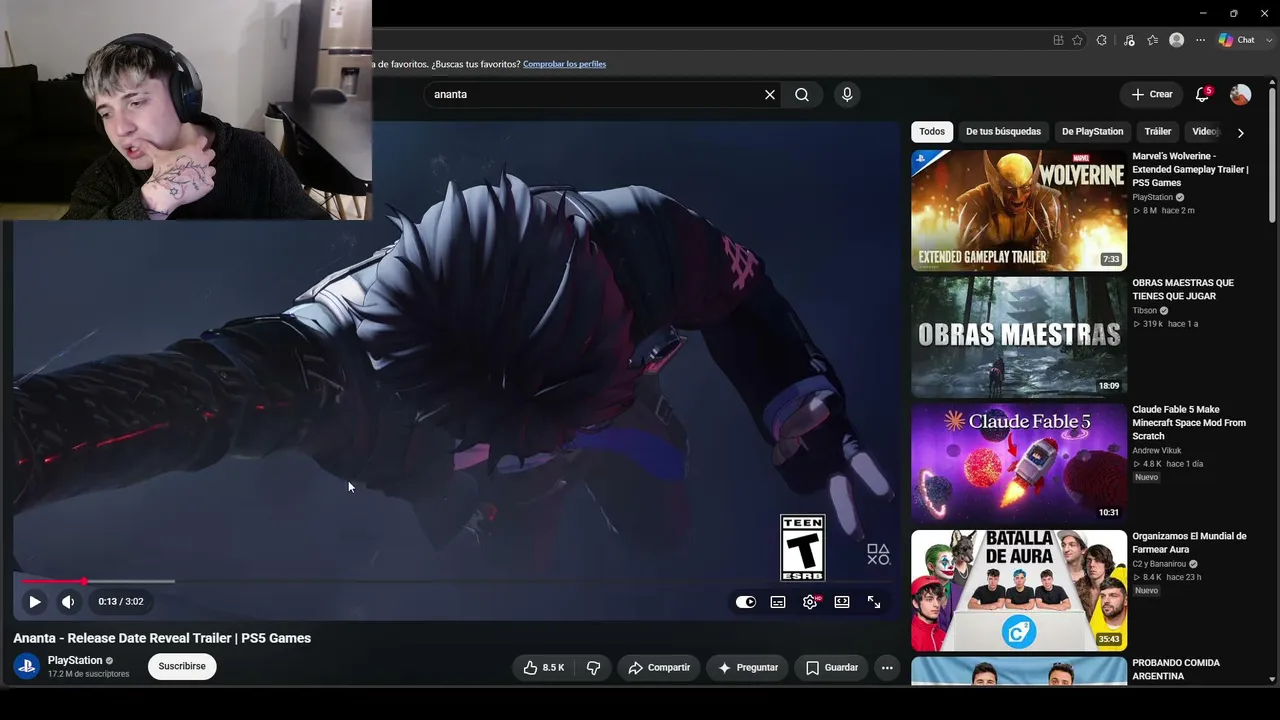Viewport: 1280px width, 720px height.
Task: Open the 'PROBANDO COMIDA ARGENTINA' video title
Action: click(1176, 670)
